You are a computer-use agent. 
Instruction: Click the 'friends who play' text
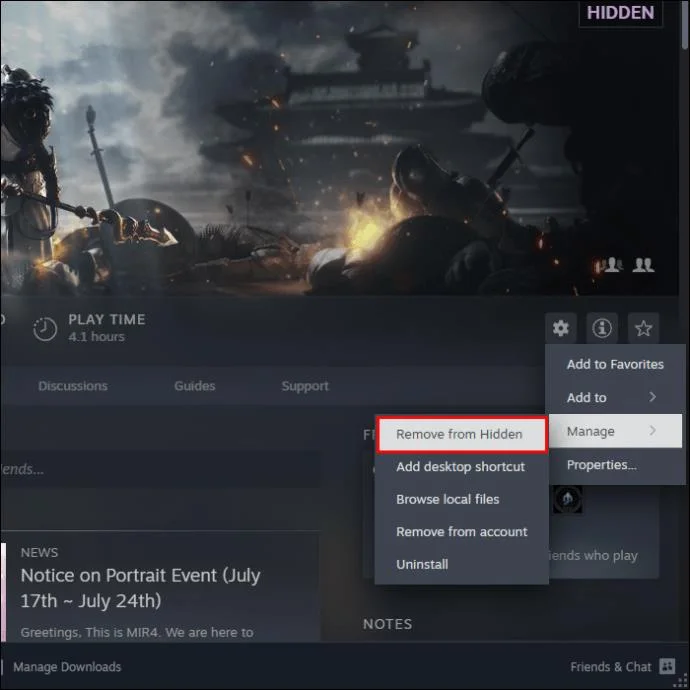(593, 556)
